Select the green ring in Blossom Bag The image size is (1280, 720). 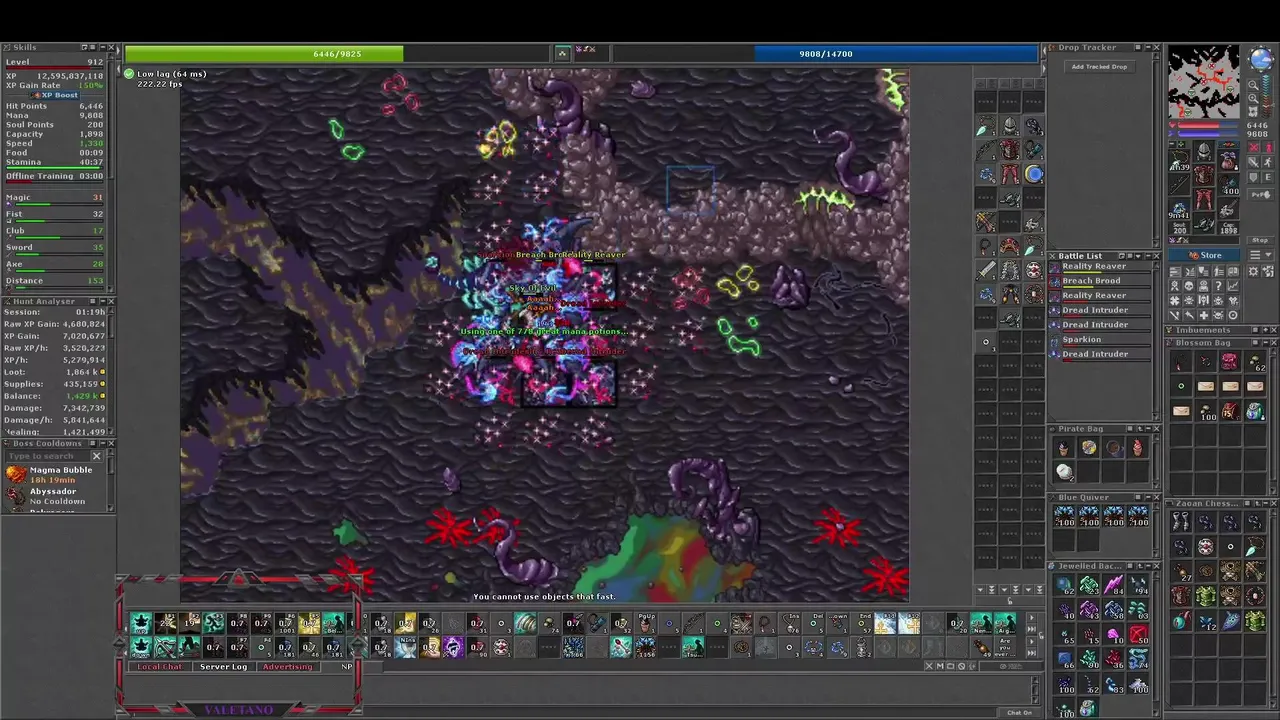(x=1181, y=386)
